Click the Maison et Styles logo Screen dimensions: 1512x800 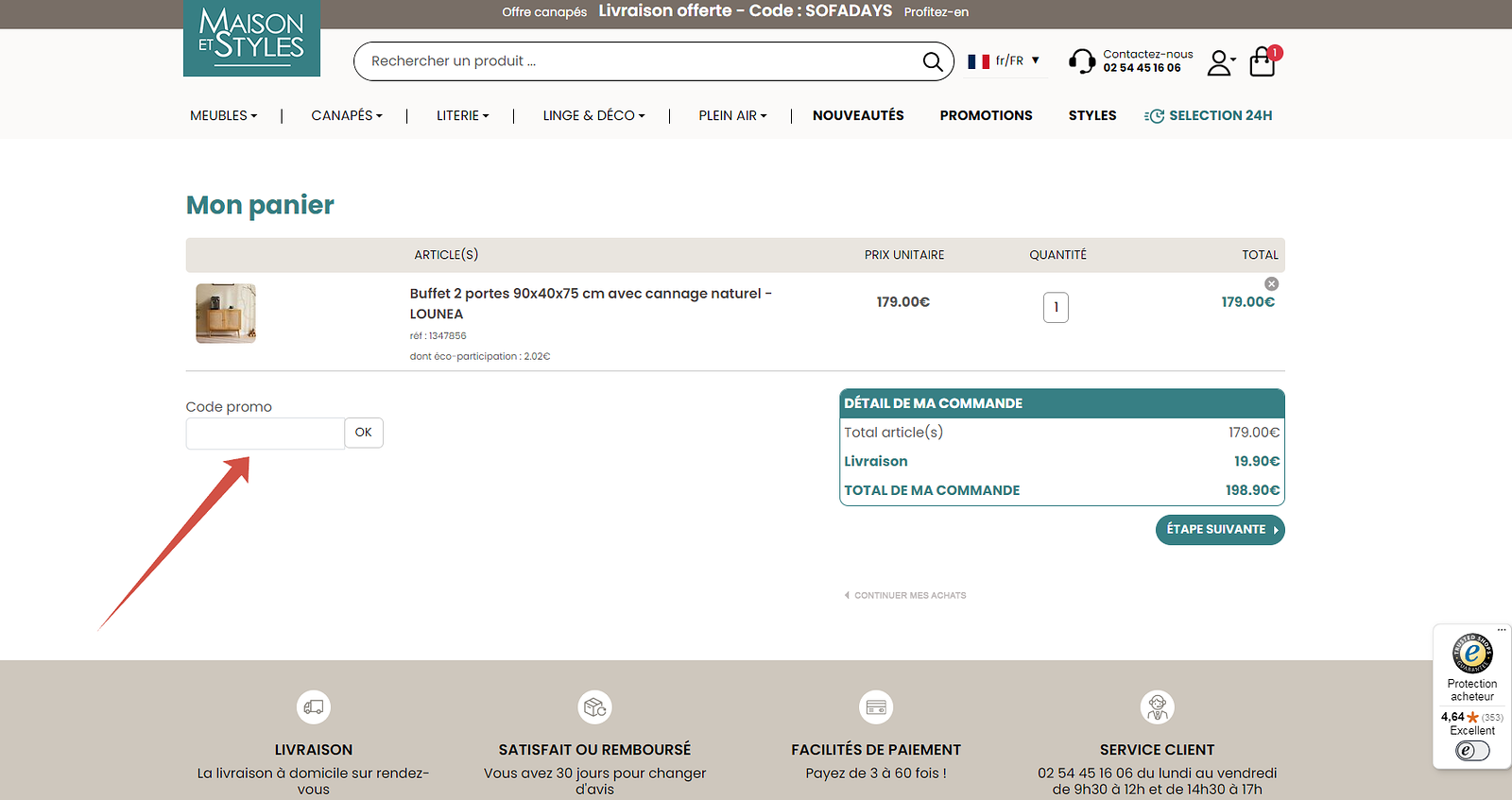coord(251,38)
